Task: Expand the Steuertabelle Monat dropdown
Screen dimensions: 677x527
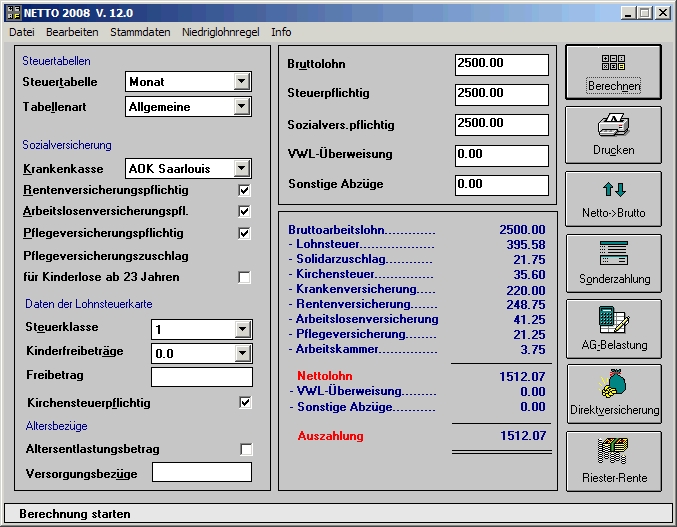Action: (241, 81)
